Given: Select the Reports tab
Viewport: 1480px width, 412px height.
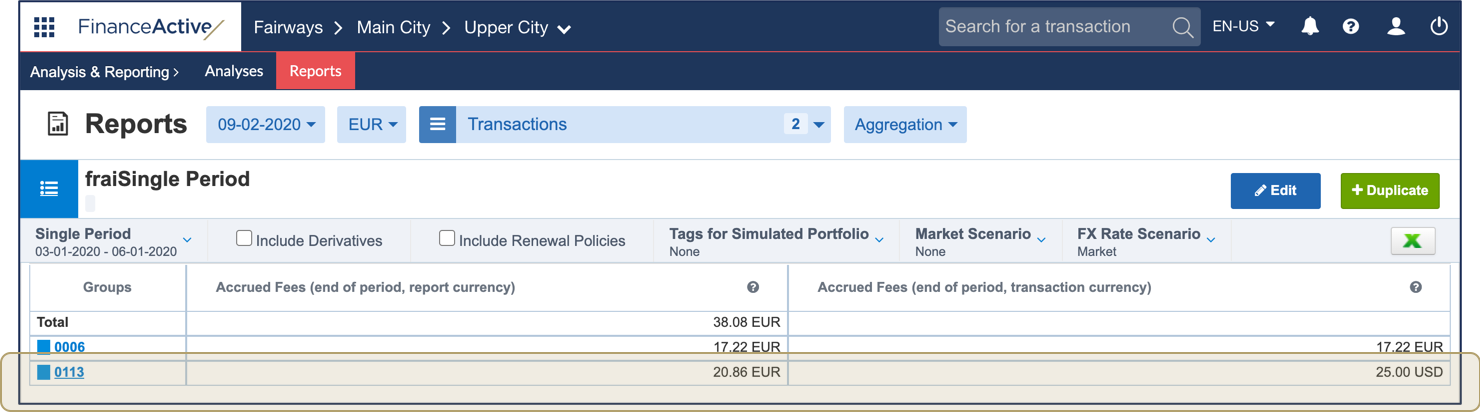Looking at the screenshot, I should coord(315,71).
